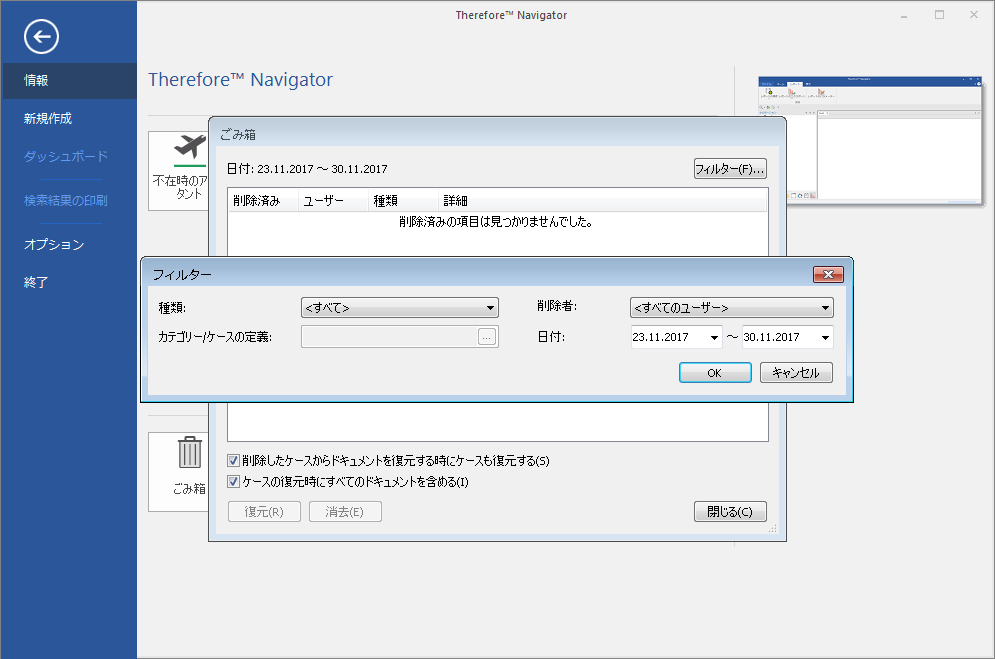Confirm filter with OK button

pos(715,373)
